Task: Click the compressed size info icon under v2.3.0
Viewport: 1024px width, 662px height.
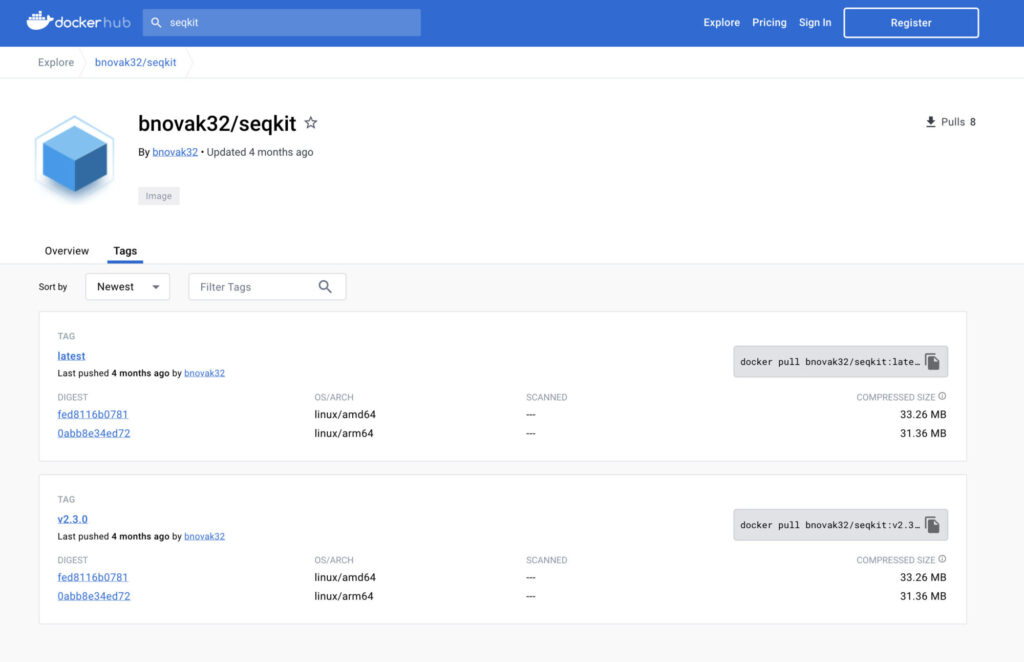Action: point(942,560)
